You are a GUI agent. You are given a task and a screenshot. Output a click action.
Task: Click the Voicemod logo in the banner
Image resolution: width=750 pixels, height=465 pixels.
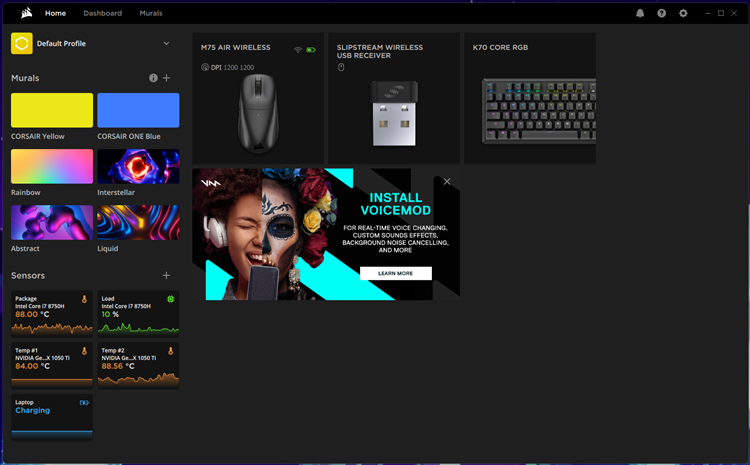coord(210,183)
